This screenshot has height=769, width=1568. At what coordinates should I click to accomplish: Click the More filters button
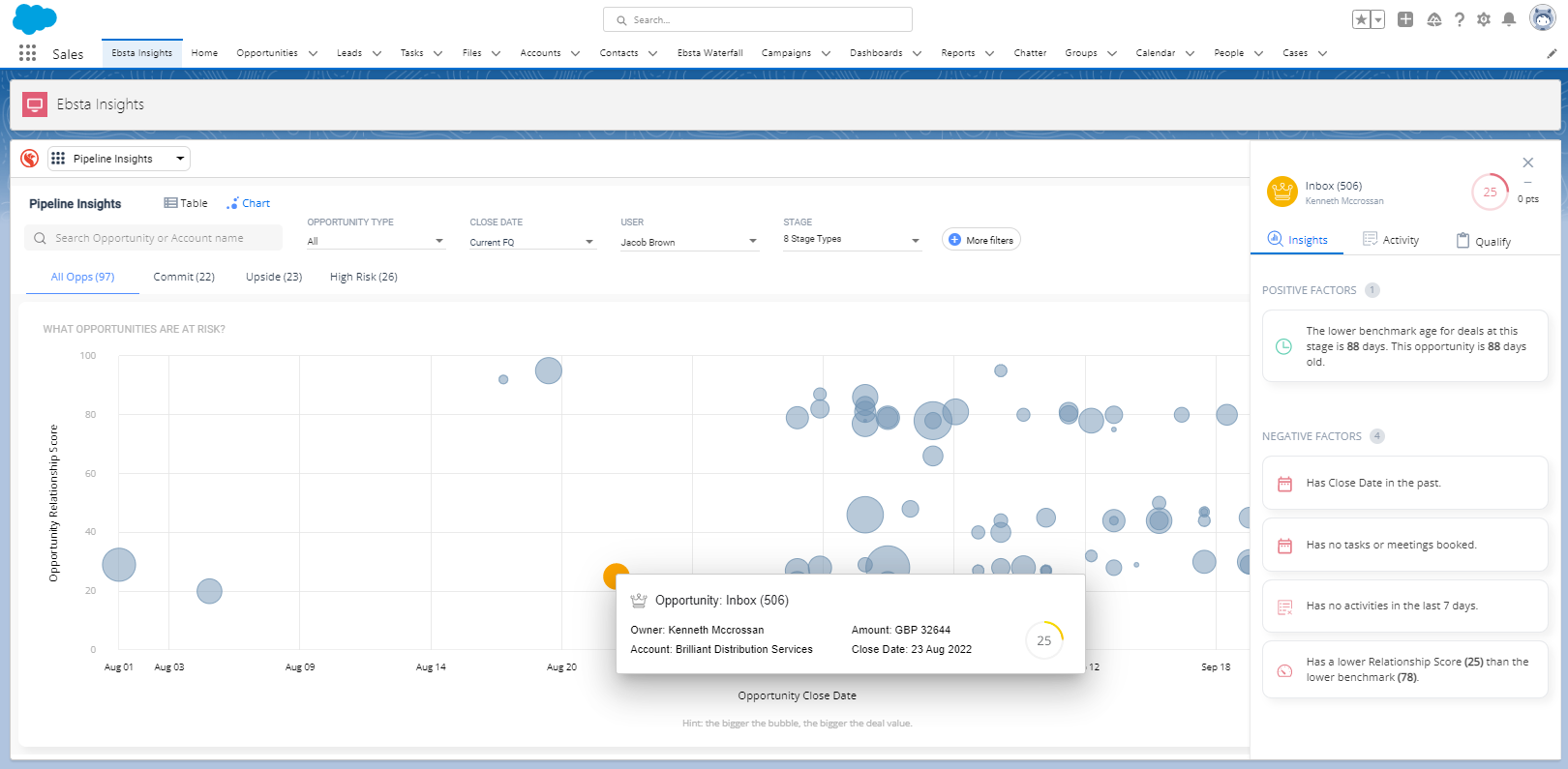click(980, 240)
